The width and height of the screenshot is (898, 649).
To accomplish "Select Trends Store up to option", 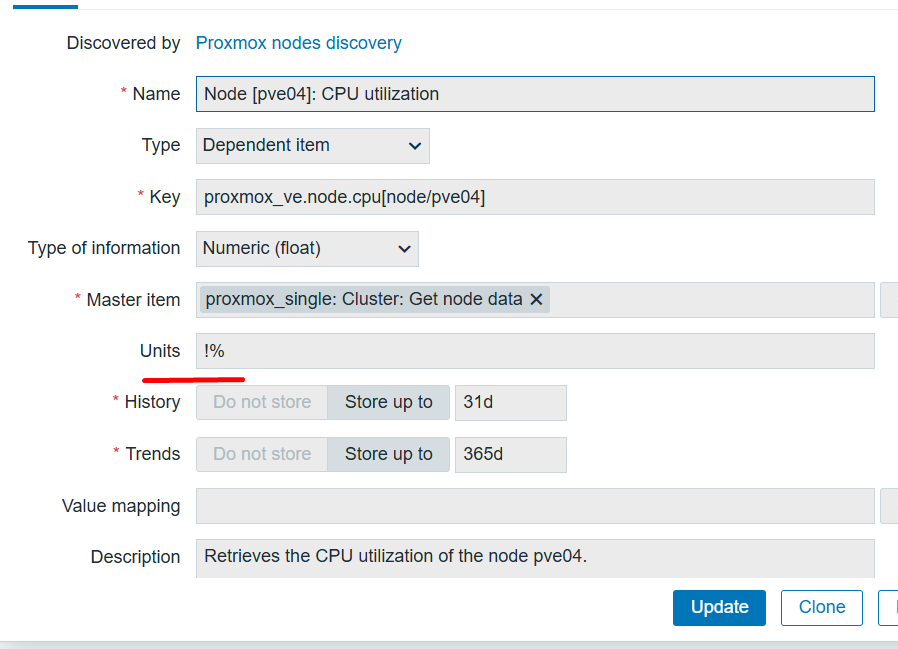I will click(x=388, y=454).
